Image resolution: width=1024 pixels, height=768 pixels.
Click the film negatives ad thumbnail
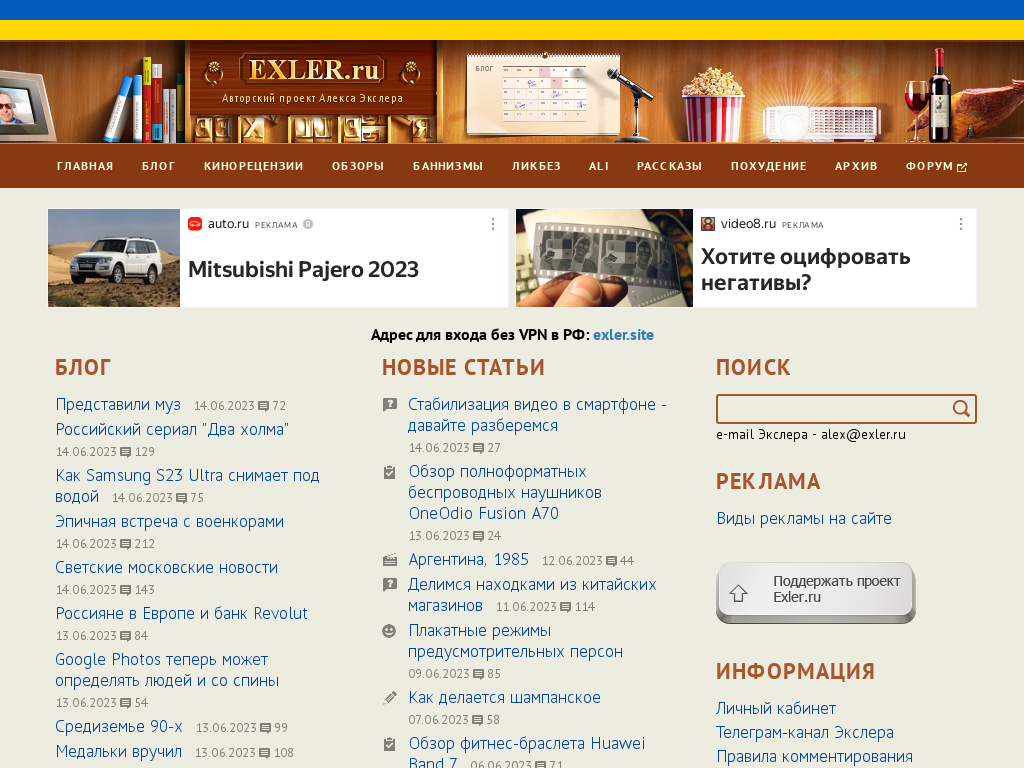pos(604,258)
